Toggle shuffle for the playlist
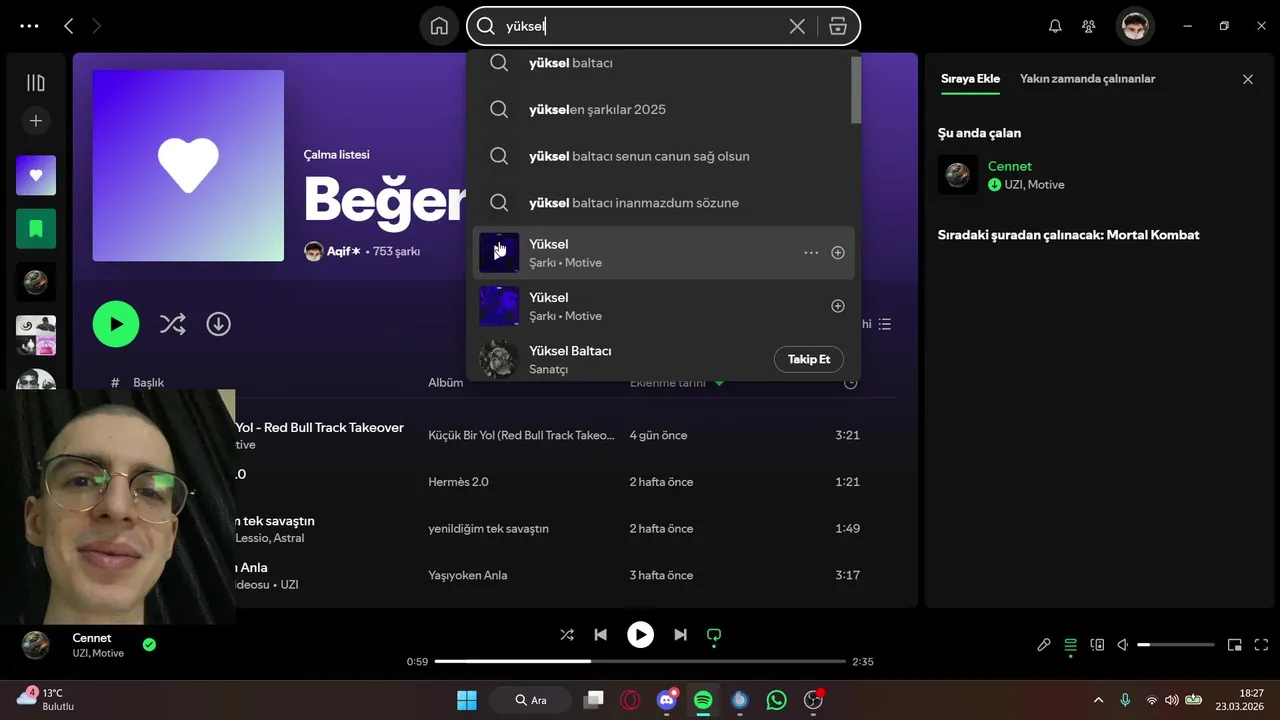The width and height of the screenshot is (1280, 720). coord(172,324)
